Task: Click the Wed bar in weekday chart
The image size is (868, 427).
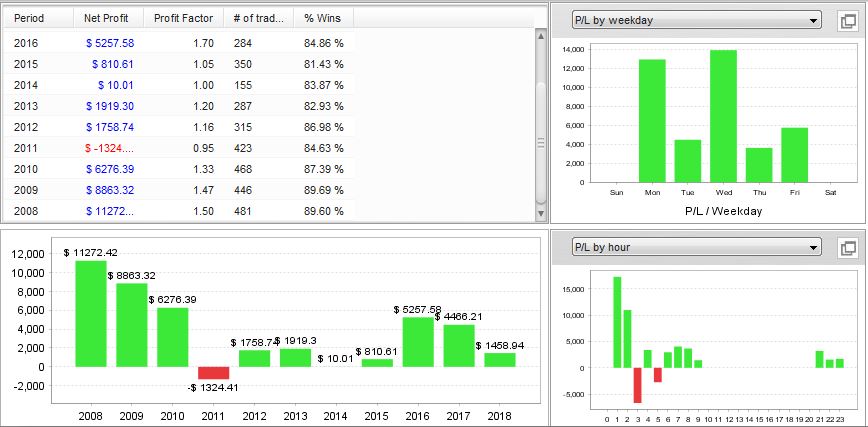Action: 724,116
